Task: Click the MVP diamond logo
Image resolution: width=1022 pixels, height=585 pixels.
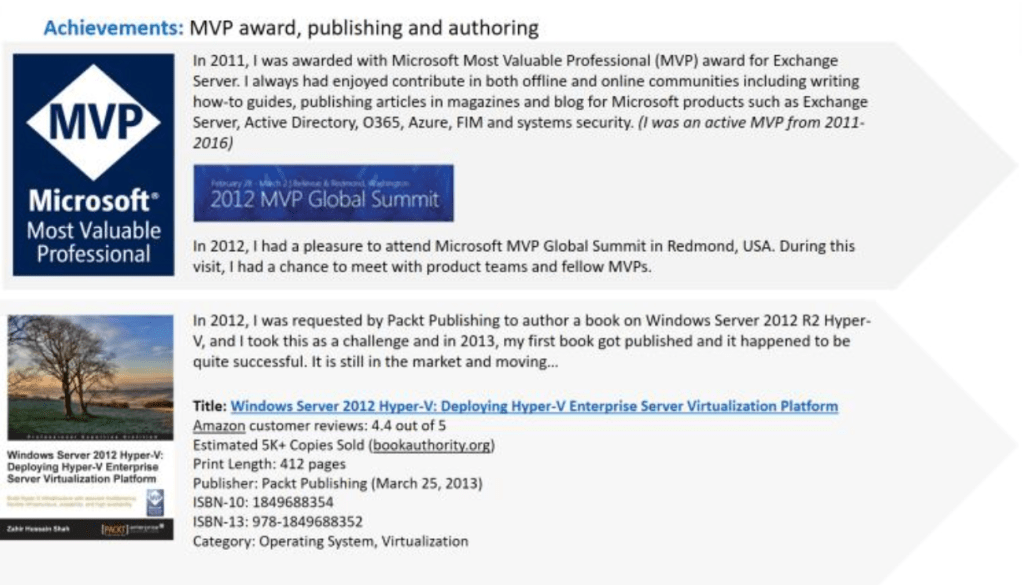Action: (x=92, y=122)
